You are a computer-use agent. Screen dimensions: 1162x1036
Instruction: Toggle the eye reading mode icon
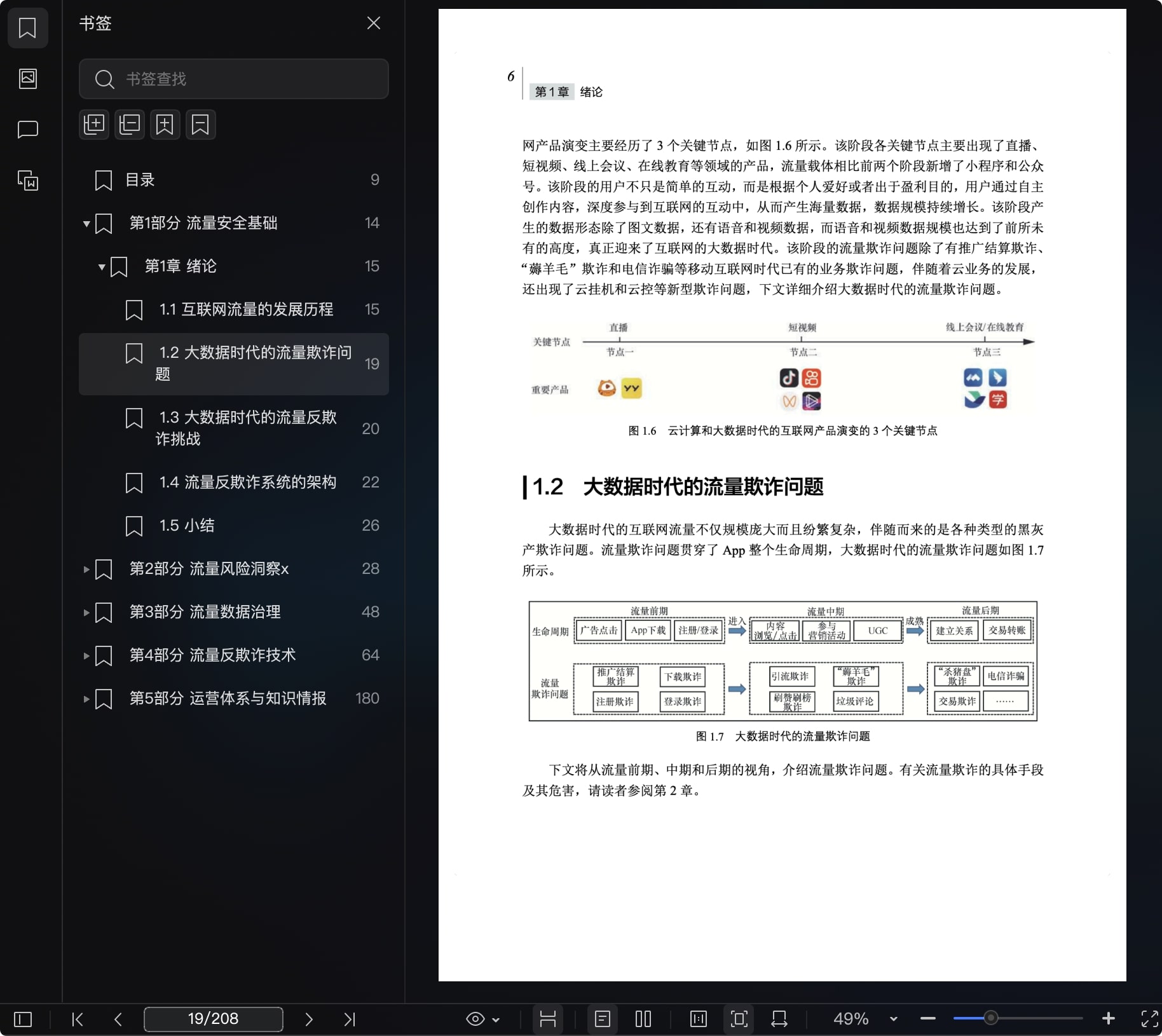coord(475,1019)
